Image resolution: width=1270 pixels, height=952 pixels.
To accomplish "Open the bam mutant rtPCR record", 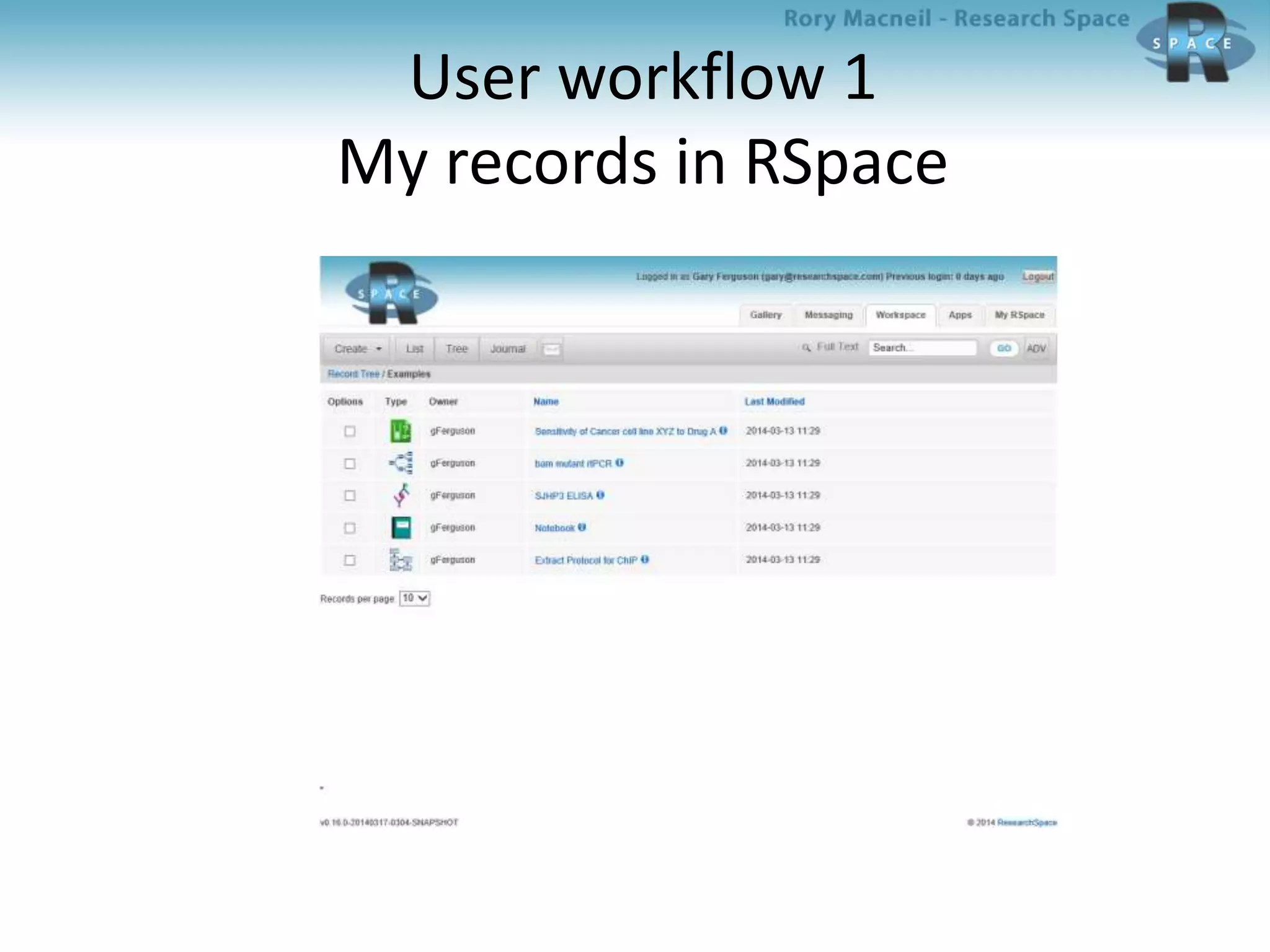I will (x=573, y=464).
